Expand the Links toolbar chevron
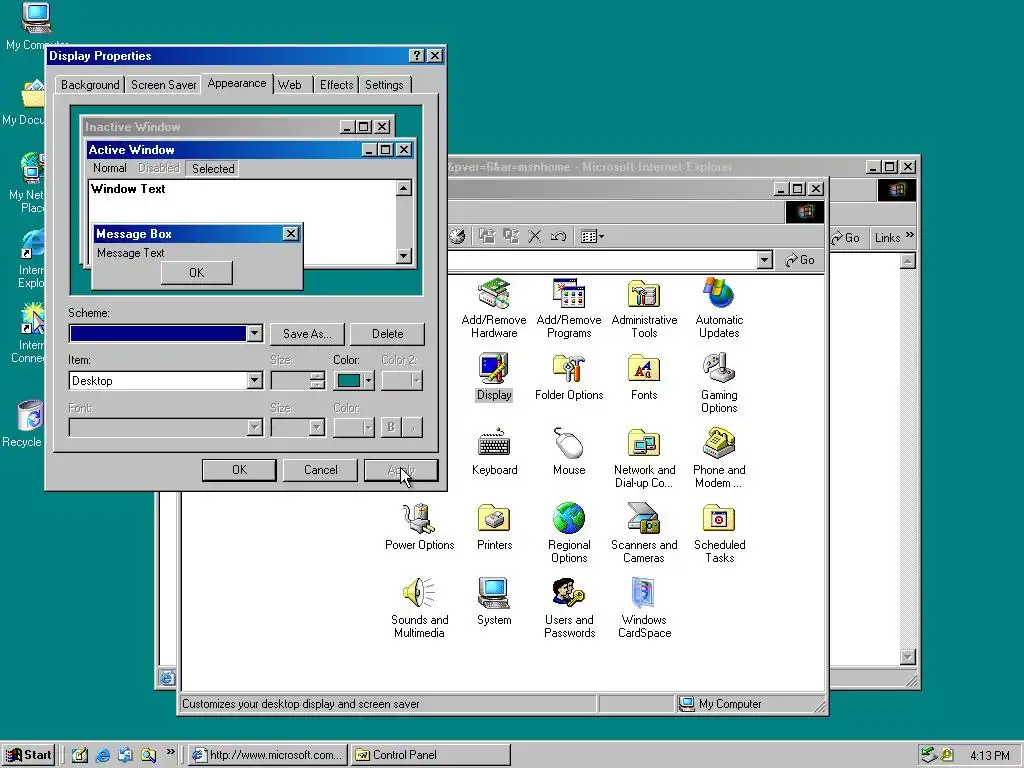 pyautogui.click(x=910, y=235)
